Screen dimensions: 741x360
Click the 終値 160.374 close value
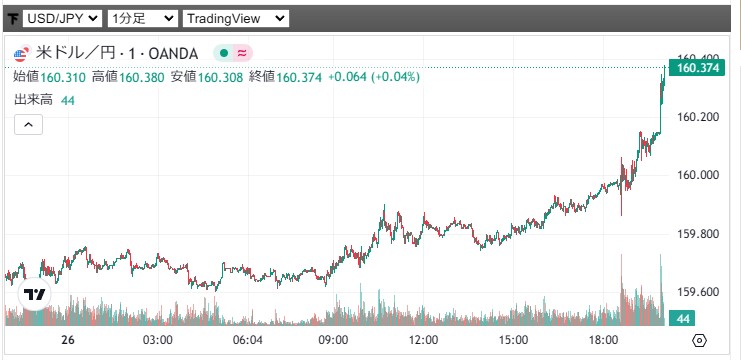[285, 77]
